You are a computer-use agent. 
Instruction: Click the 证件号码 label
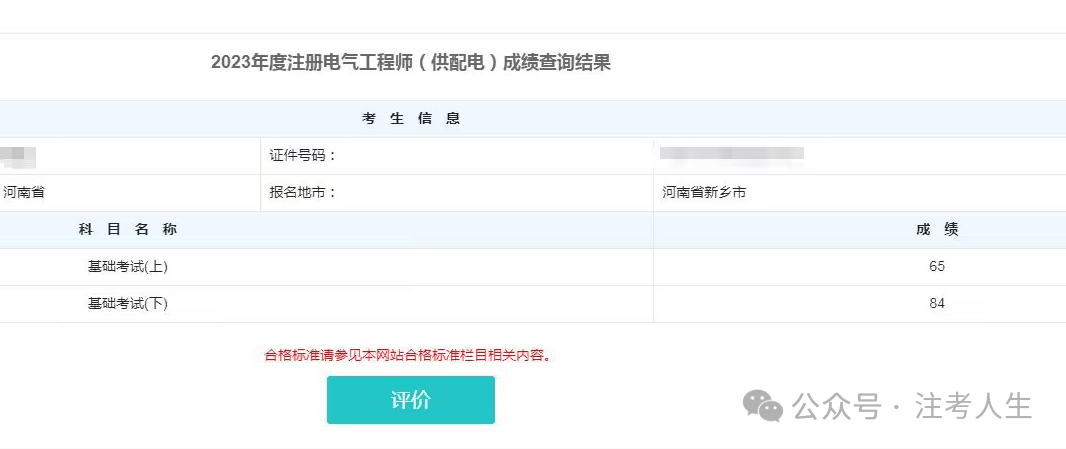pyautogui.click(x=303, y=156)
